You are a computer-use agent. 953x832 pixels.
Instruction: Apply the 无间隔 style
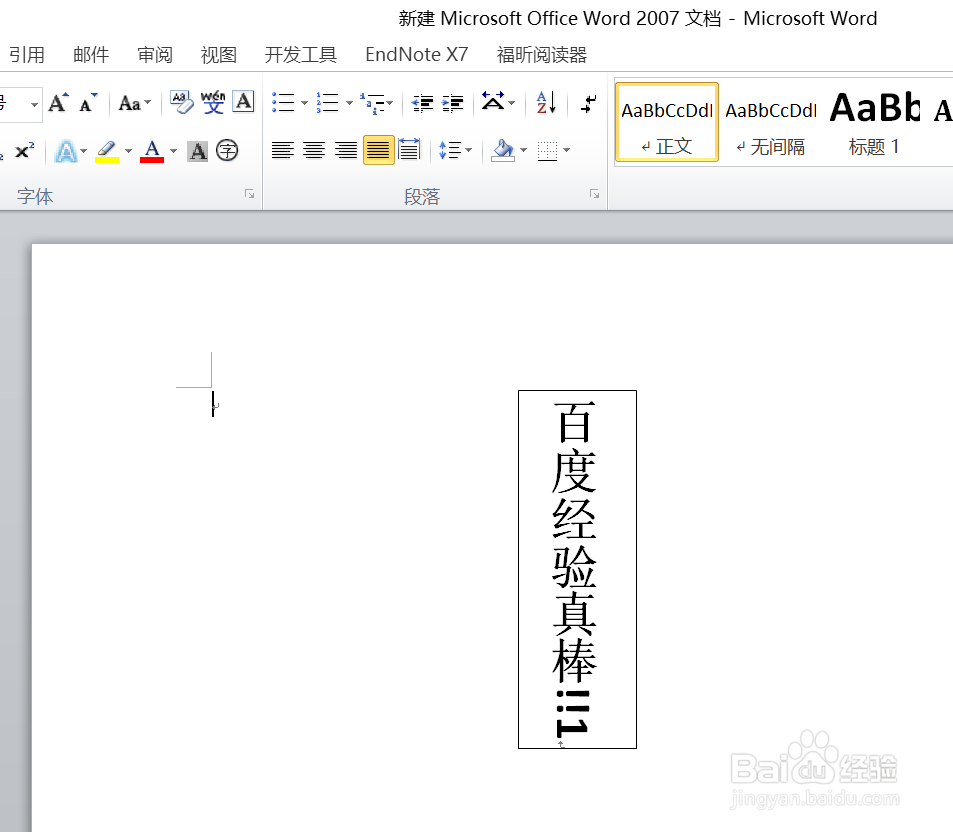click(770, 122)
